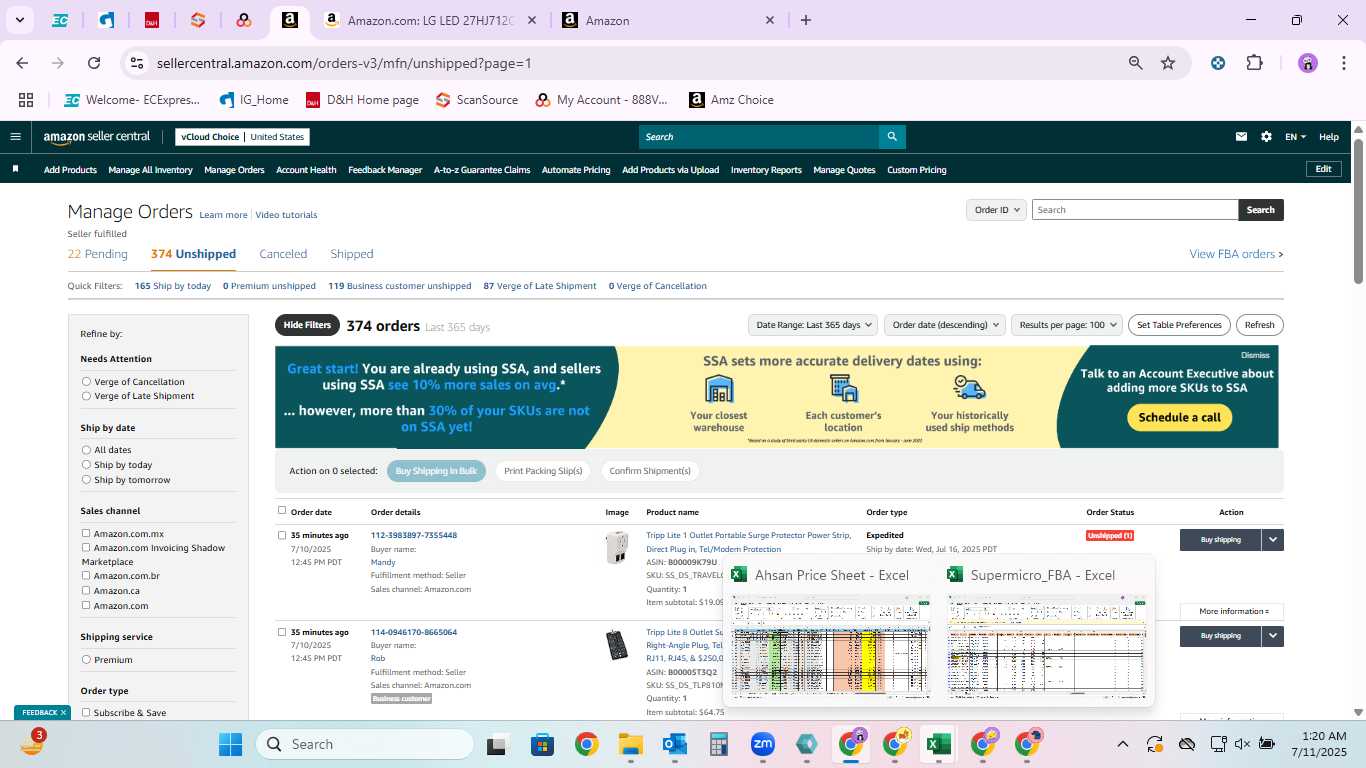The height and width of the screenshot is (768, 1366).
Task: Click the yellow Schedule a call button
Action: point(1180,417)
